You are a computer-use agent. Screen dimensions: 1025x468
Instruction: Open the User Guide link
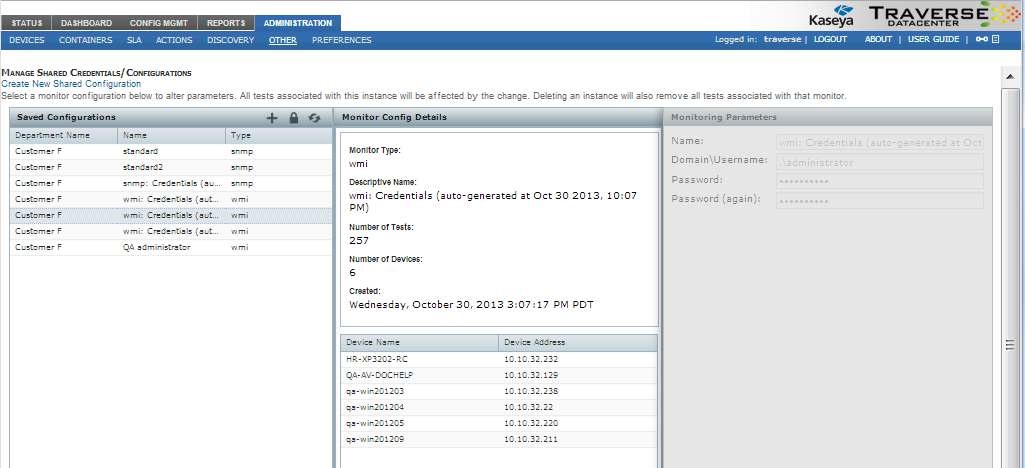[x=933, y=40]
